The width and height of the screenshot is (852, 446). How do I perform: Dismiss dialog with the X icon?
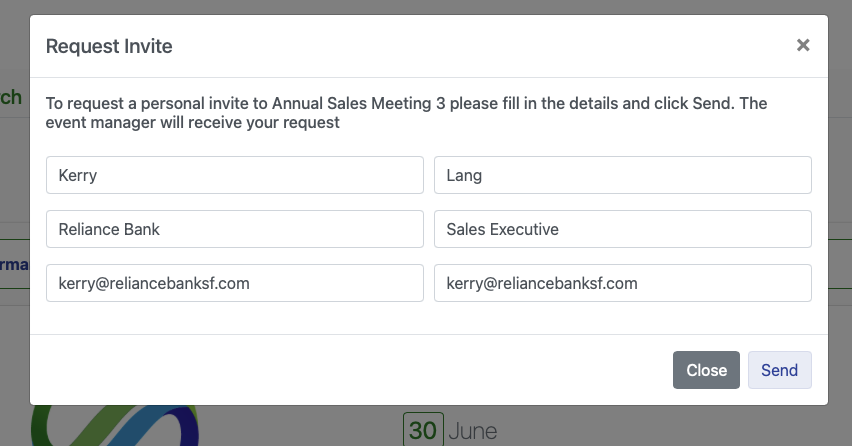[x=803, y=45]
